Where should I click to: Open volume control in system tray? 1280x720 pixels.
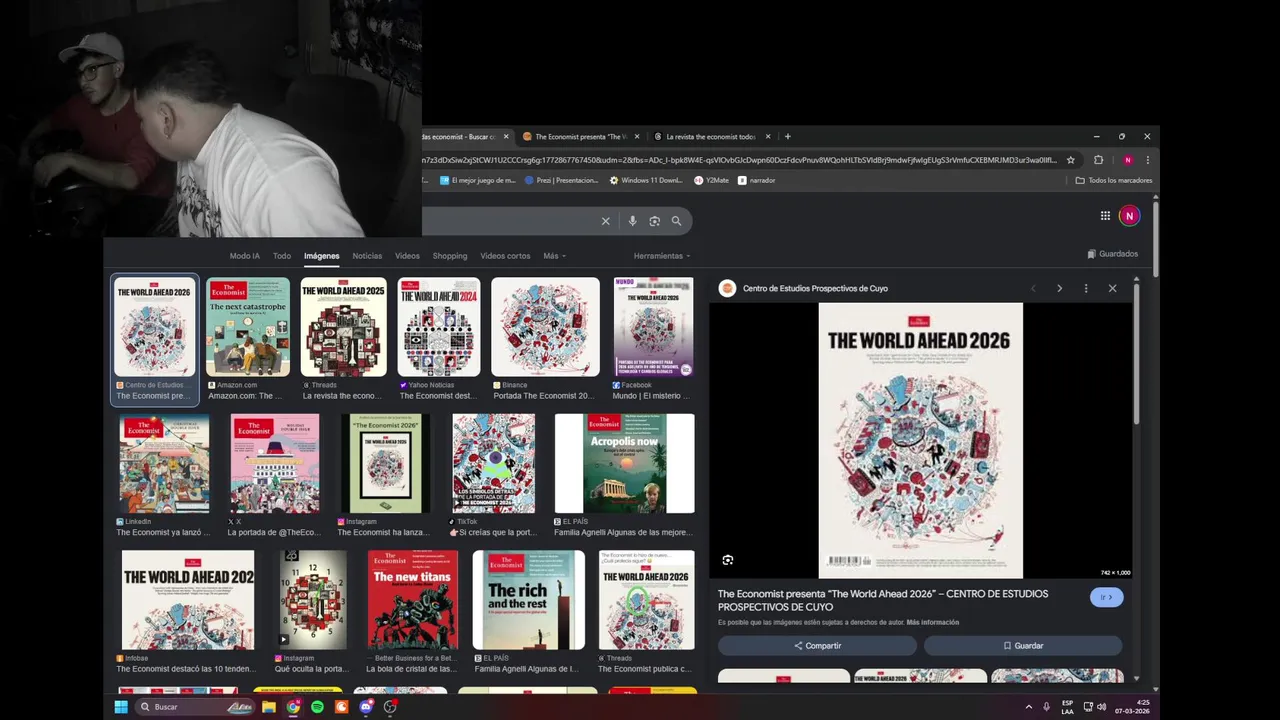(1102, 707)
